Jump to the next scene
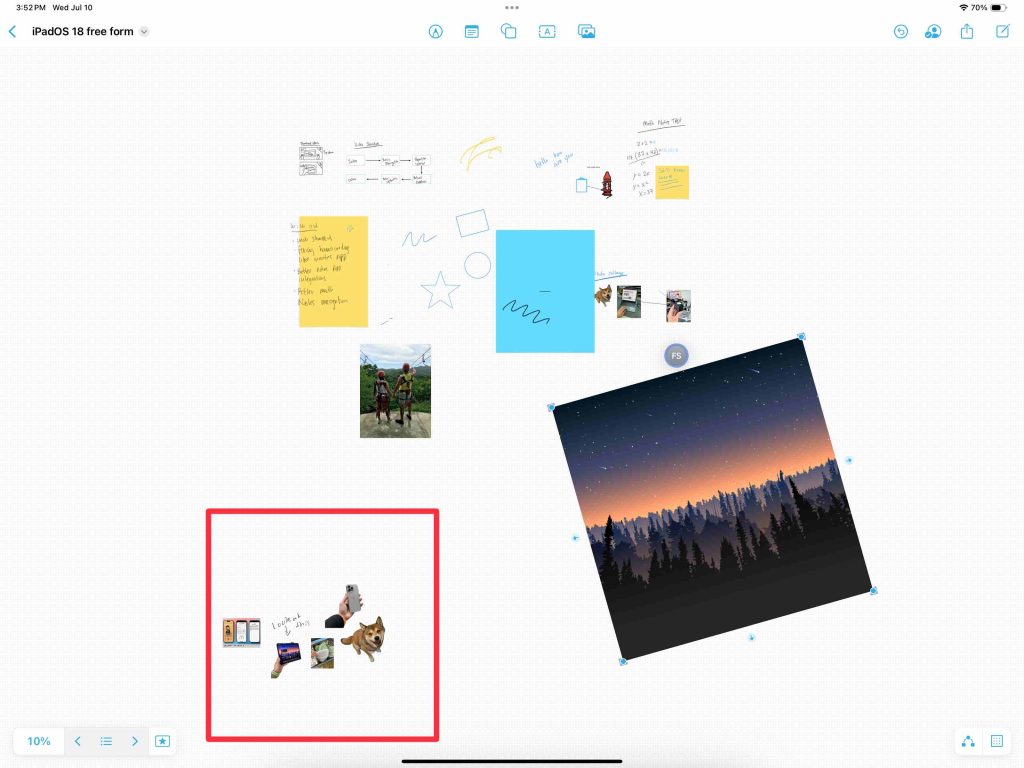This screenshot has height=768, width=1024. (x=135, y=741)
